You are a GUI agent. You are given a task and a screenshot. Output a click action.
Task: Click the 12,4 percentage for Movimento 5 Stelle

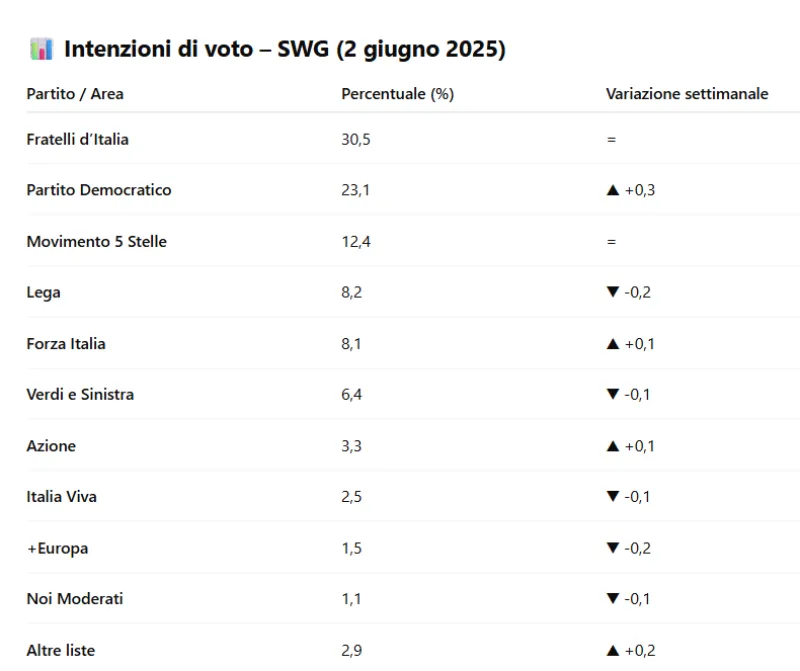point(356,242)
